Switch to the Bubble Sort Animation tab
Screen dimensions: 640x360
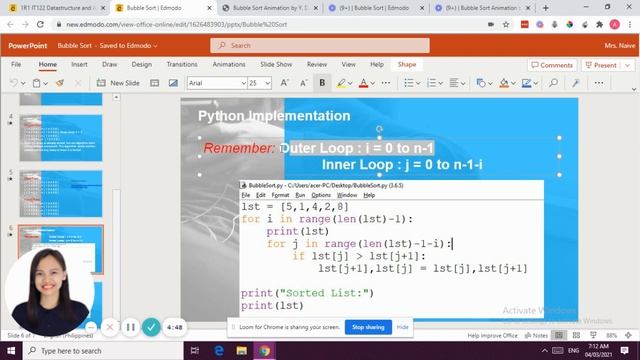click(270, 8)
